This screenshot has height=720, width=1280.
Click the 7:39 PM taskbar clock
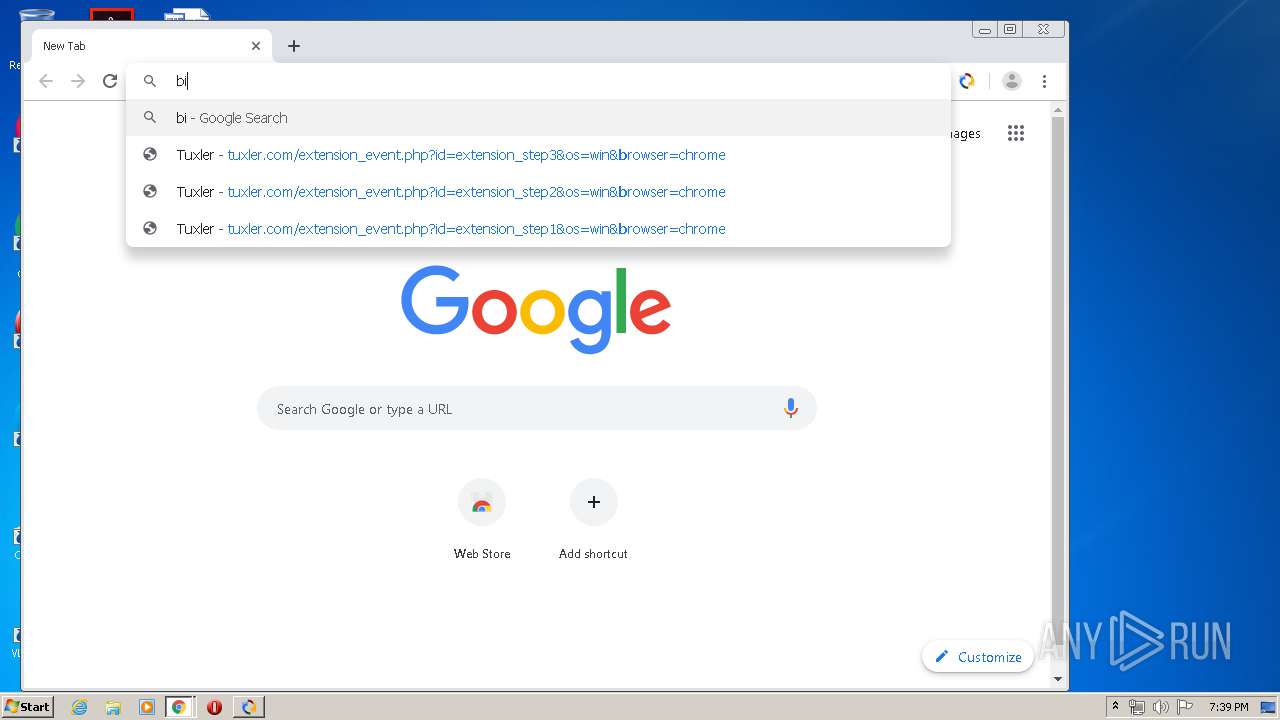click(x=1228, y=707)
